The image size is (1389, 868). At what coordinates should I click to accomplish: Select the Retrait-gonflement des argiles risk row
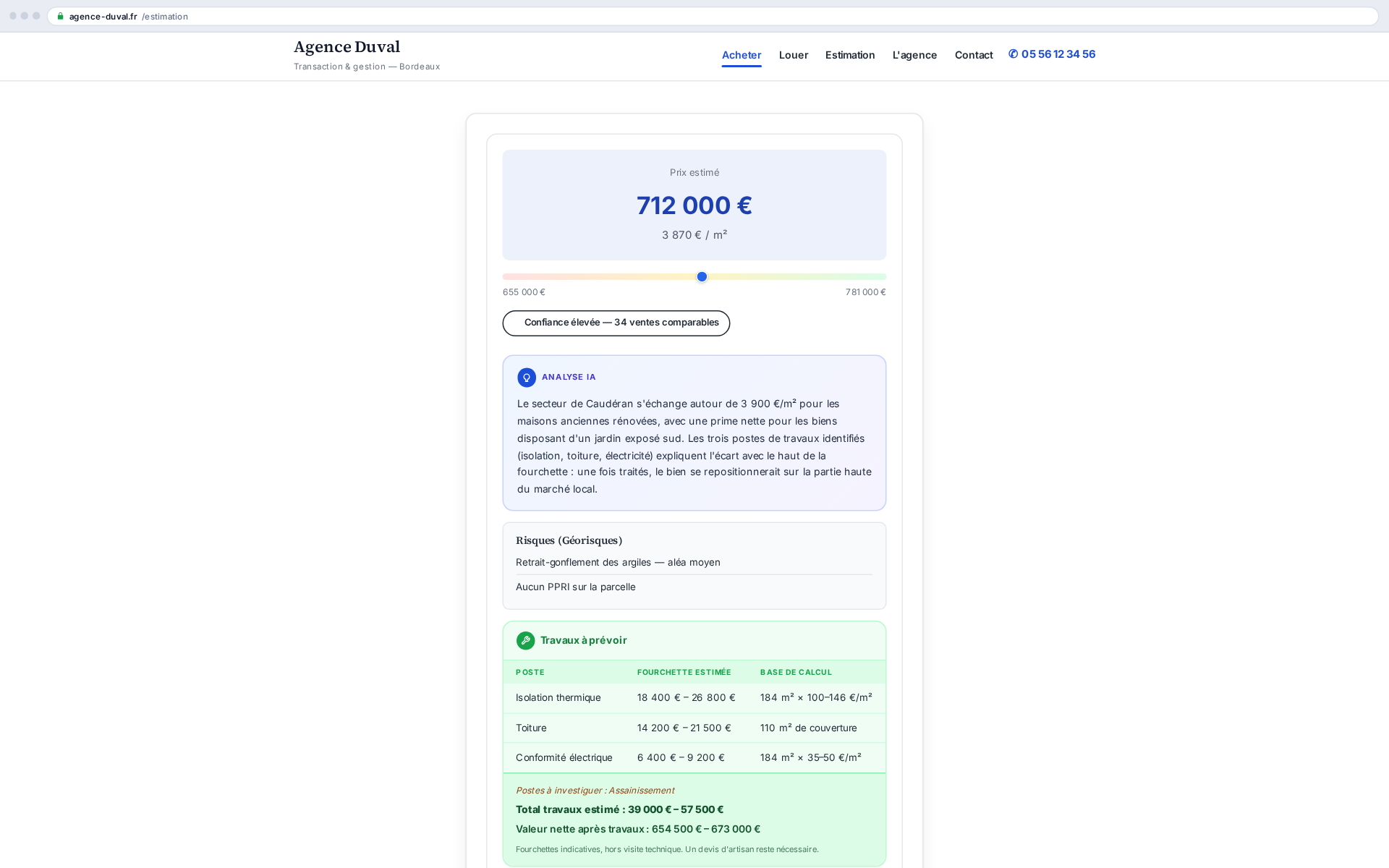694,563
